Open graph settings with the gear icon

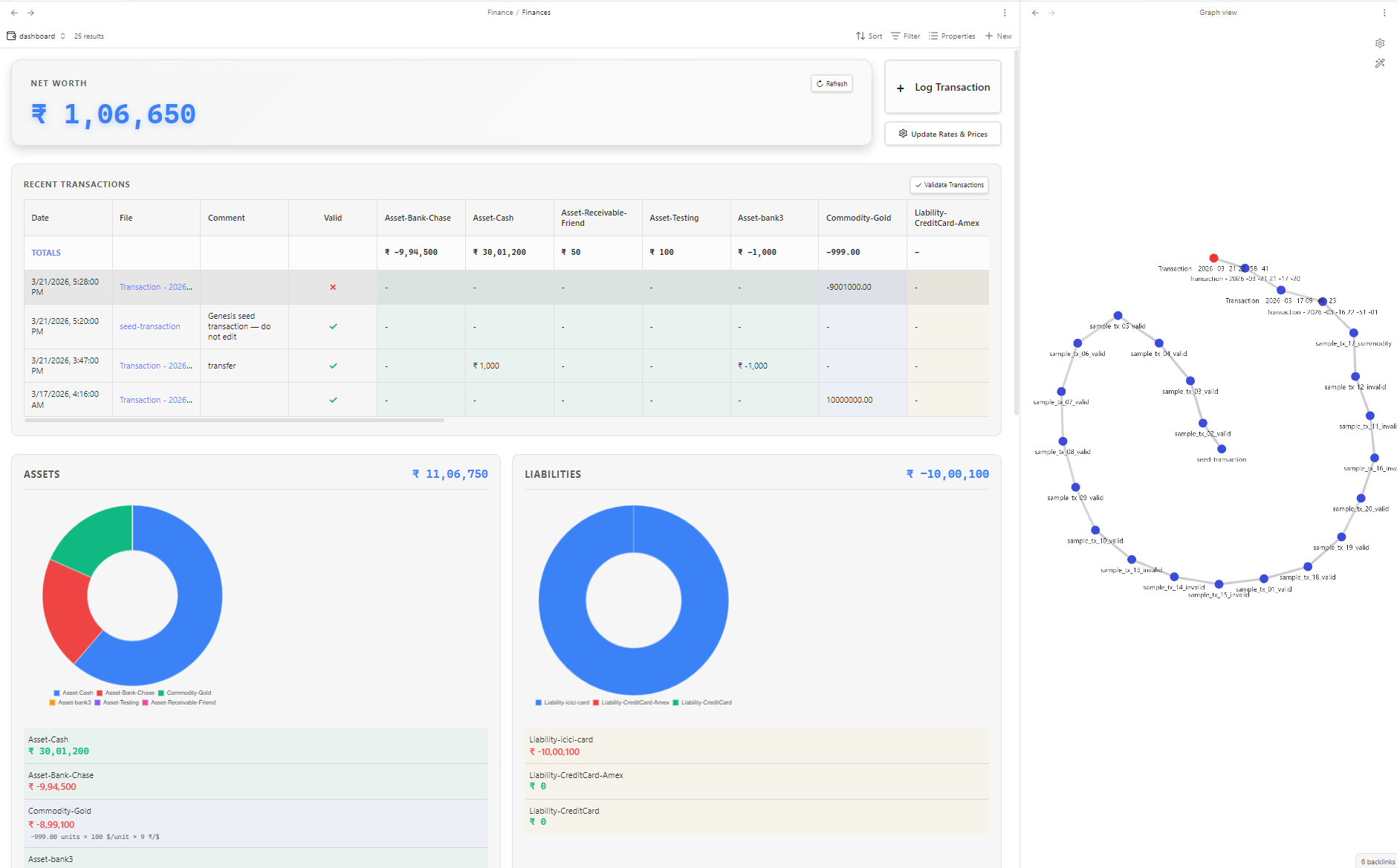[x=1380, y=43]
